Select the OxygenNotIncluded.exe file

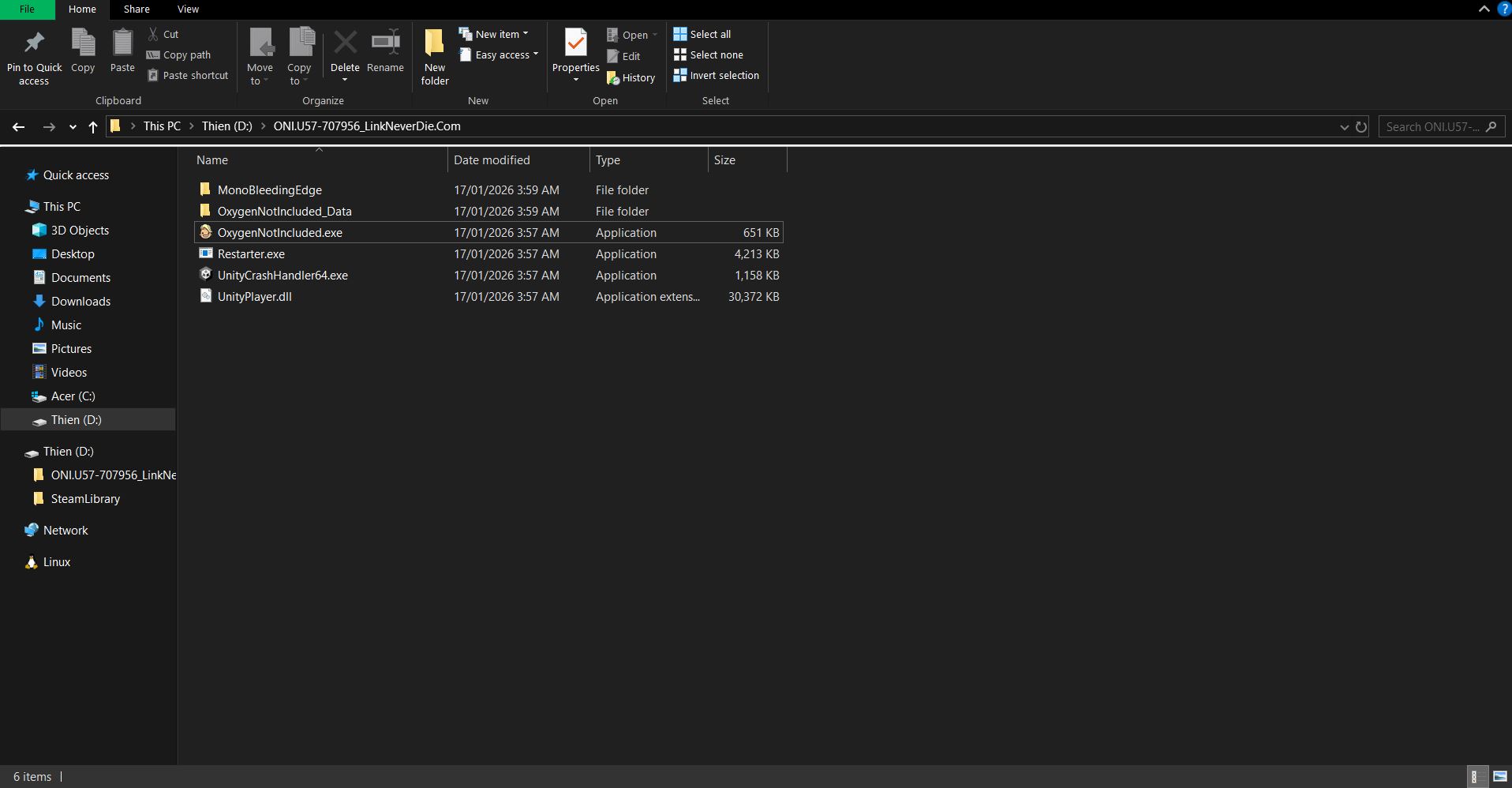279,233
